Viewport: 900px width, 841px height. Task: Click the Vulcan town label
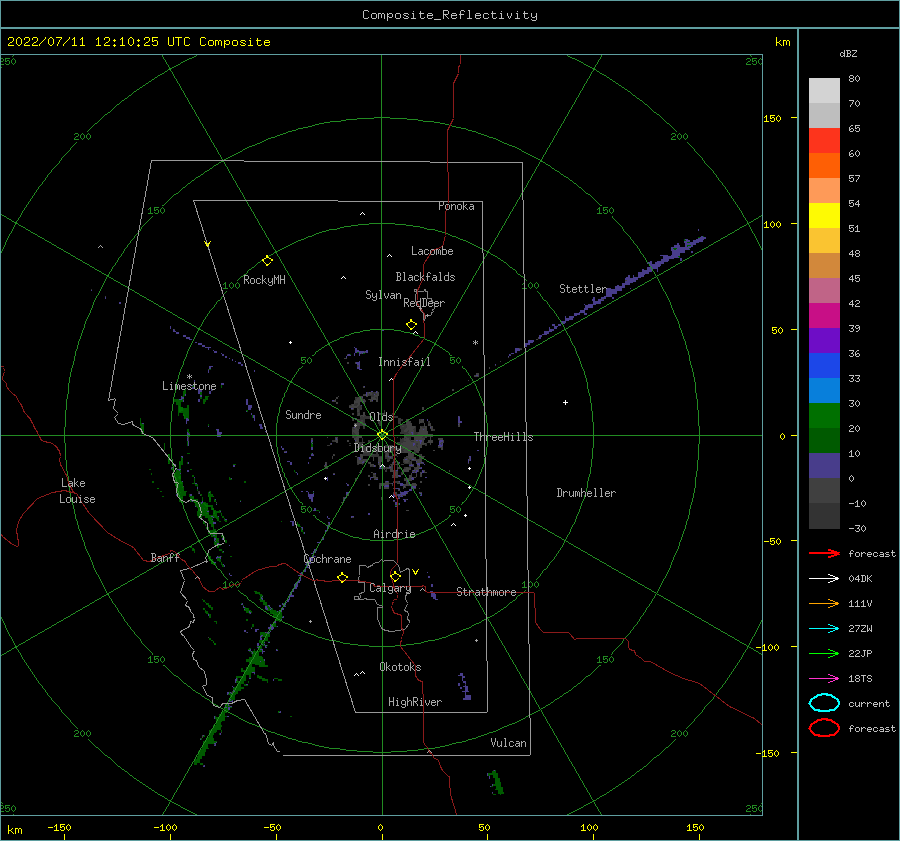509,743
